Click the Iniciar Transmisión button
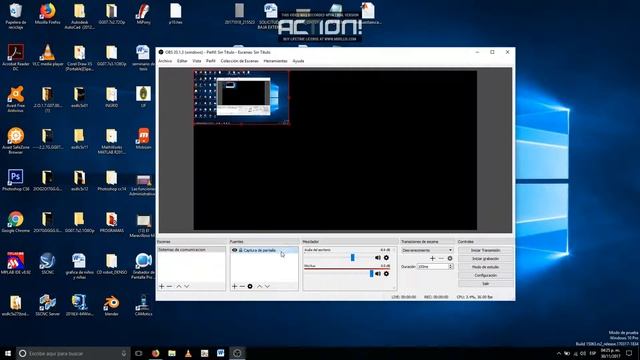Image resolution: width=640 pixels, height=360 pixels. (x=485, y=250)
